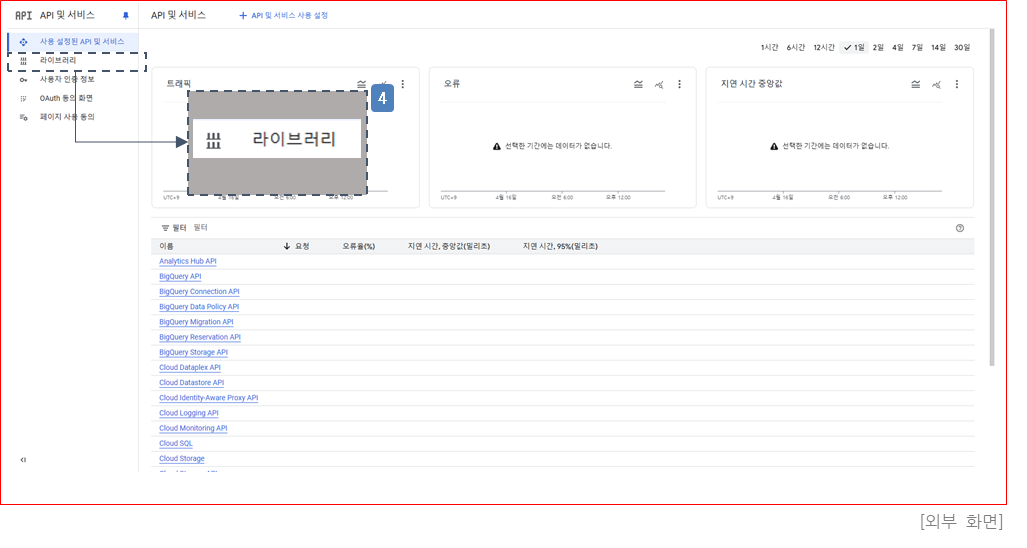Open the Cloud Dataplex API link

point(190,367)
